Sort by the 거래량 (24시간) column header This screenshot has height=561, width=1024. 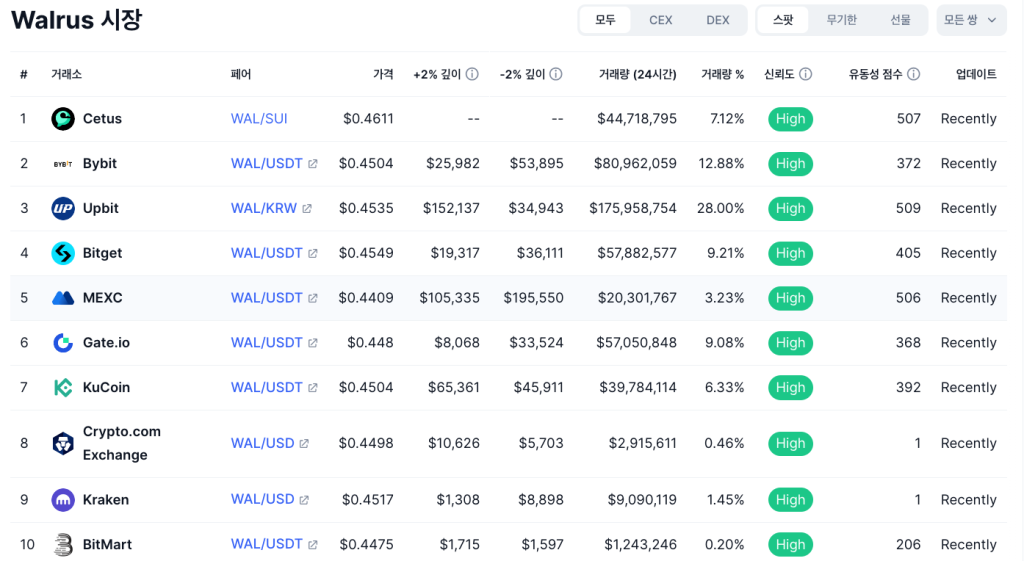[637, 74]
